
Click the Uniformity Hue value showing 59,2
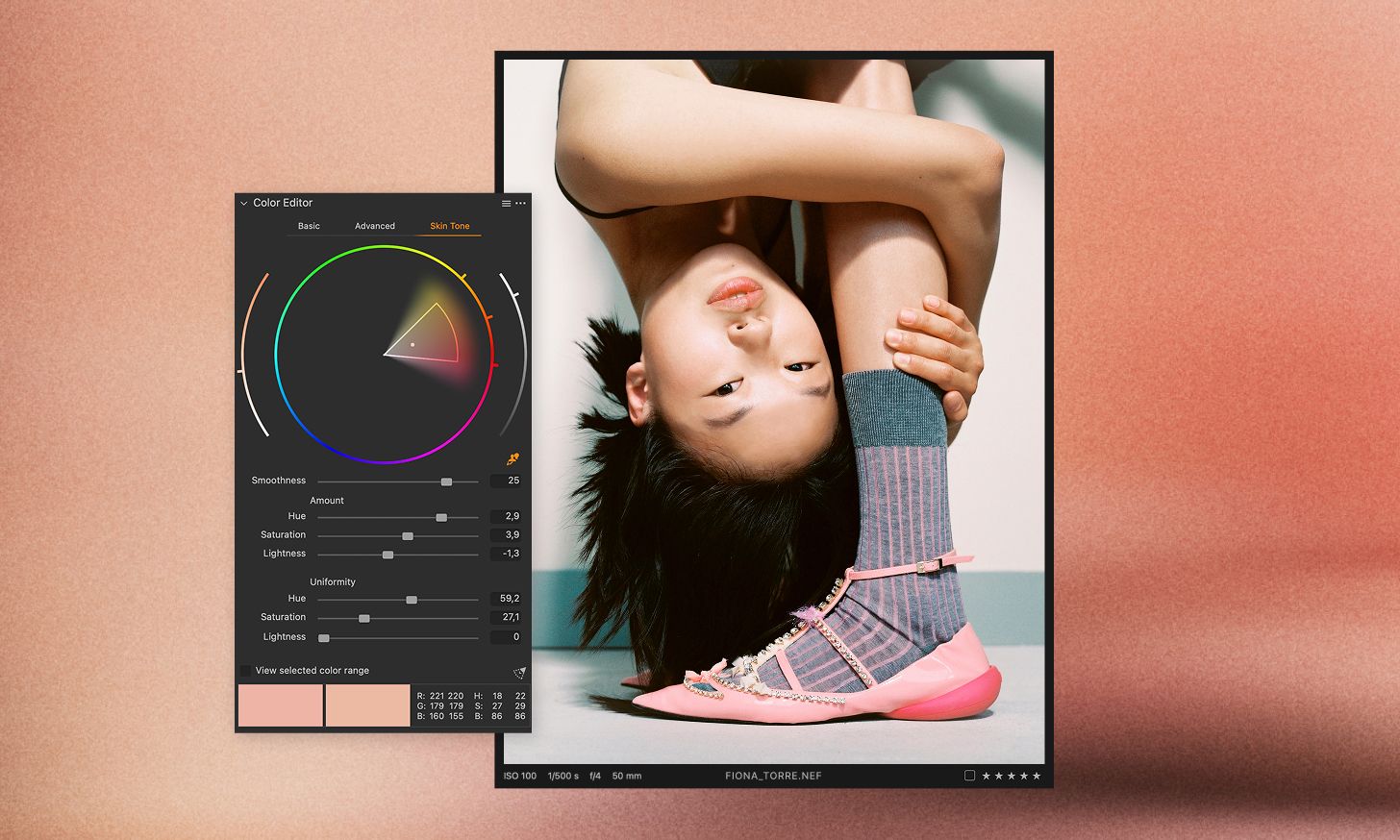tap(508, 598)
